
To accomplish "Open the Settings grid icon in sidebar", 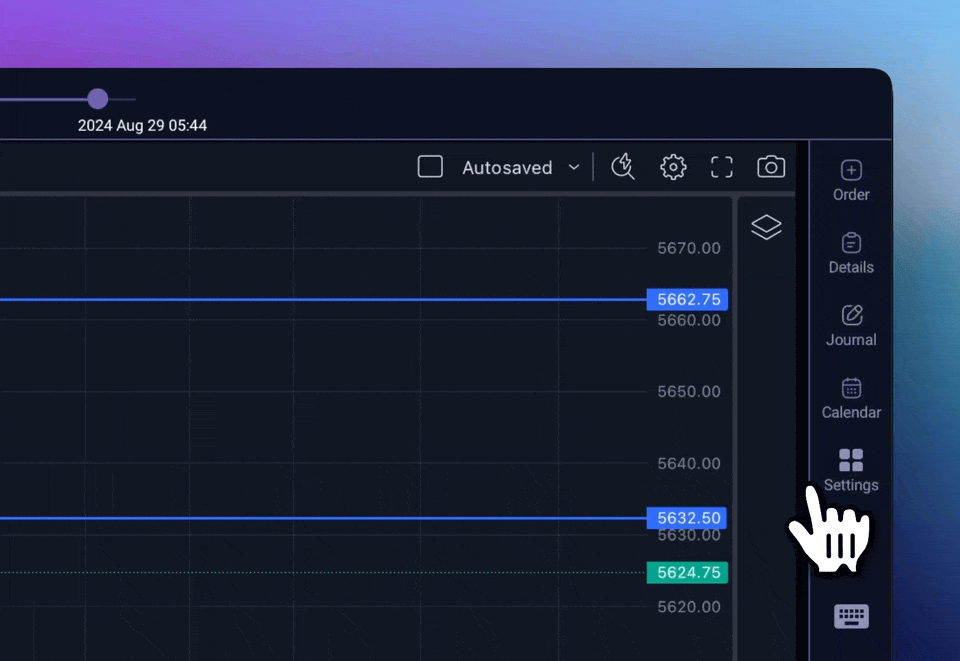I will [850, 460].
